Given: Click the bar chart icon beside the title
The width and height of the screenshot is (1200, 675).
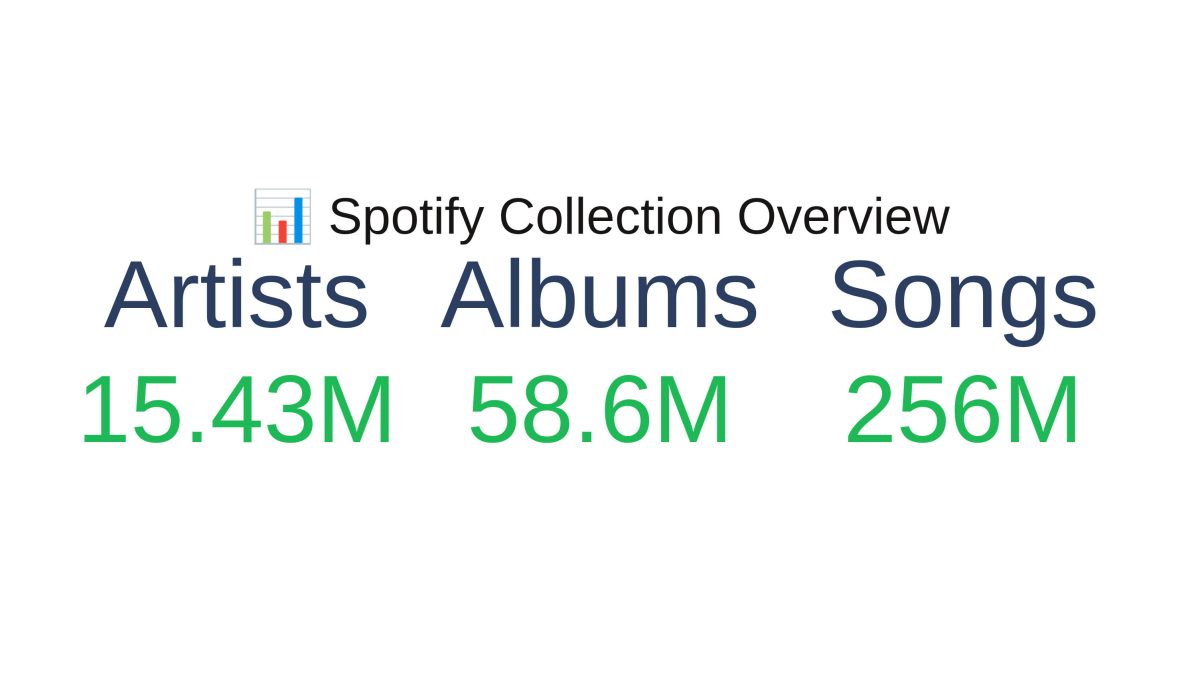Looking at the screenshot, I should coord(282,216).
